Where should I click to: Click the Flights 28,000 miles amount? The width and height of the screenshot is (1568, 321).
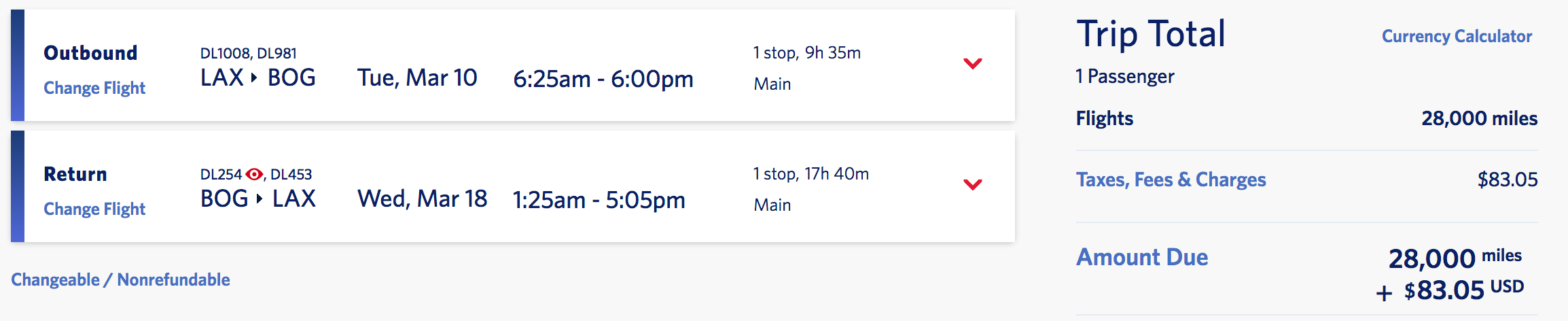[1479, 118]
